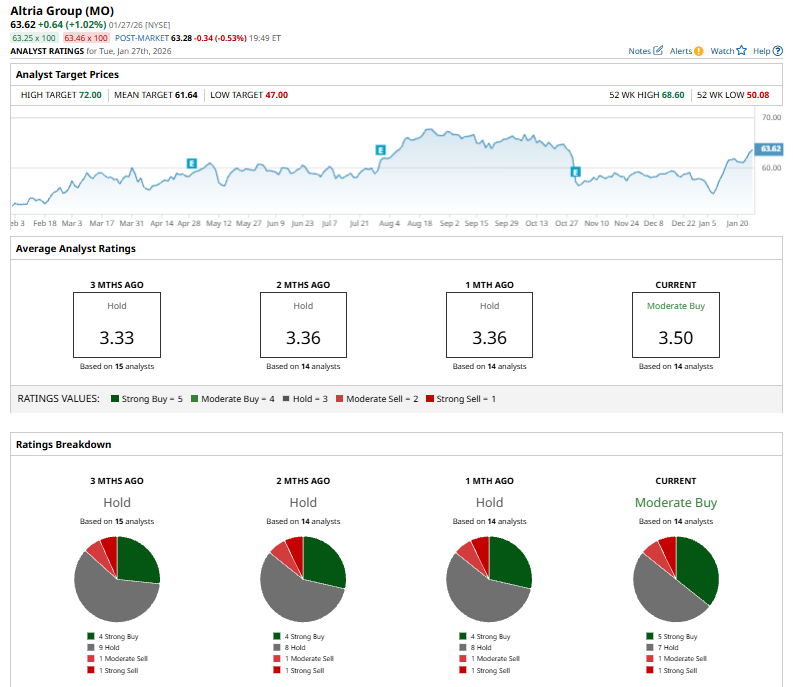
Task: Click HIGH TARGET 72.00 value
Action: [x=90, y=95]
